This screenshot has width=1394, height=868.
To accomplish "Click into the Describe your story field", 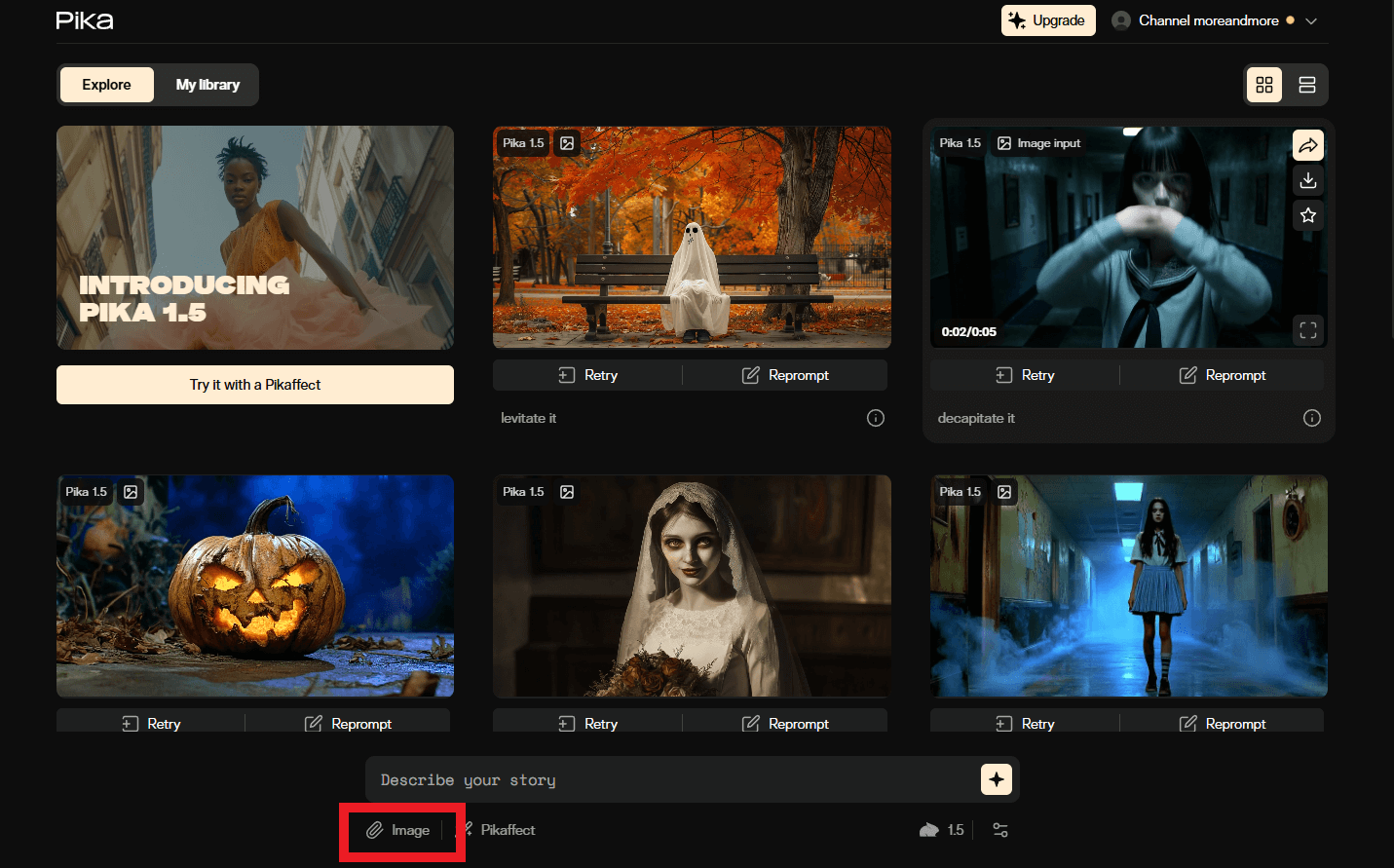I will click(672, 780).
